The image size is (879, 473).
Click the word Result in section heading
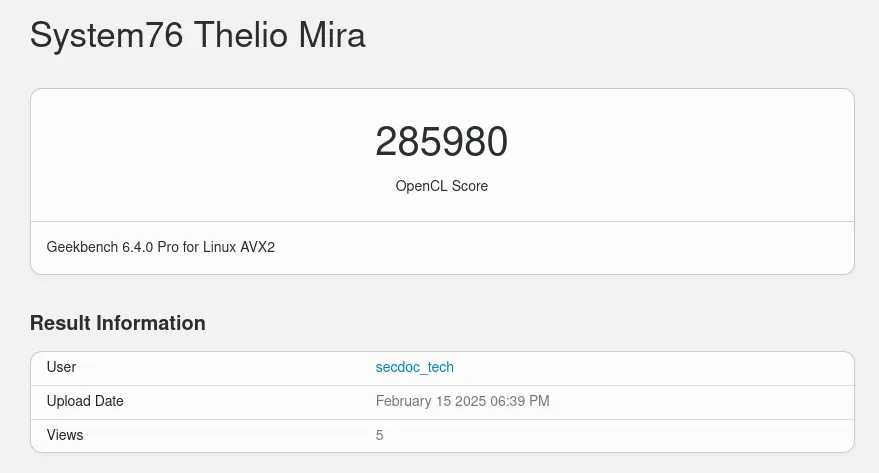60,323
